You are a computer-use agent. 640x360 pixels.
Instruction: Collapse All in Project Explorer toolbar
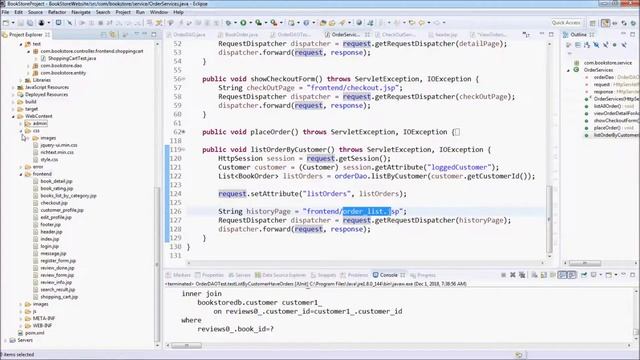point(103,35)
